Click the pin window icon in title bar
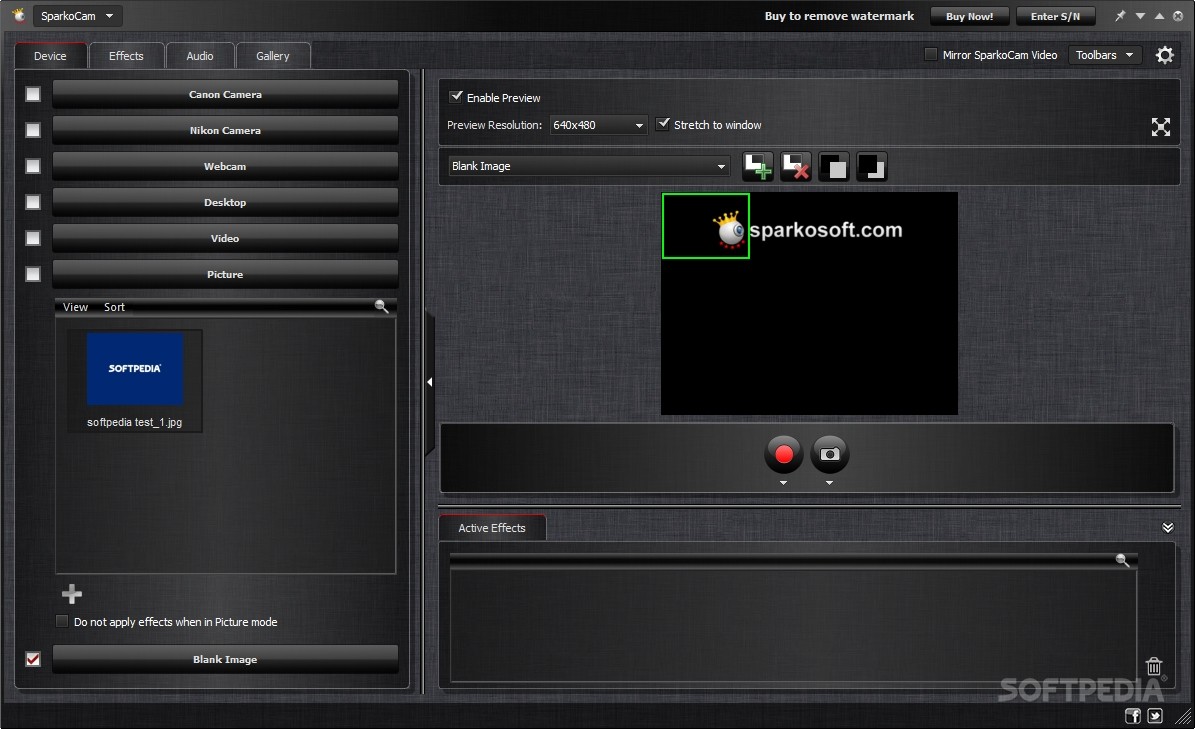The width and height of the screenshot is (1195, 729). [x=1120, y=16]
